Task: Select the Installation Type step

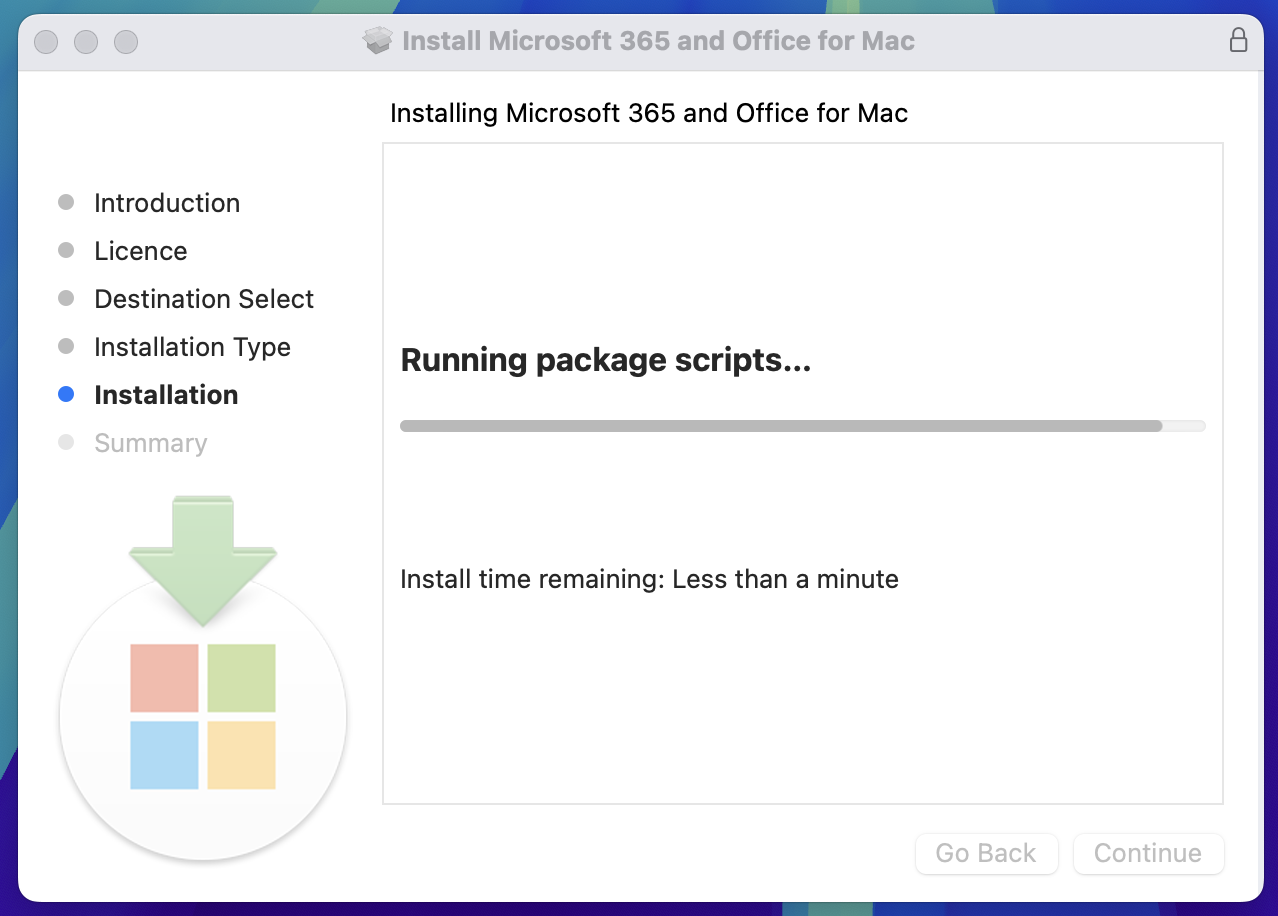Action: [x=192, y=347]
